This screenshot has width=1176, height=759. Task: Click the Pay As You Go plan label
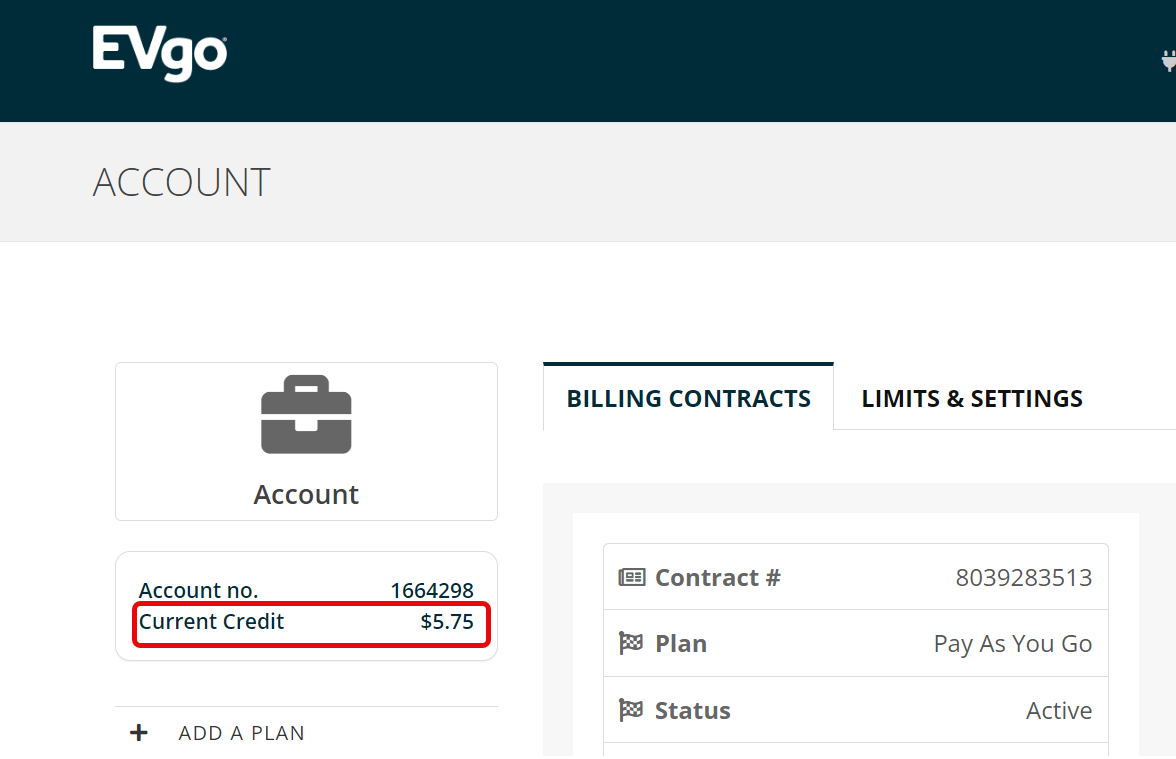coord(1012,643)
